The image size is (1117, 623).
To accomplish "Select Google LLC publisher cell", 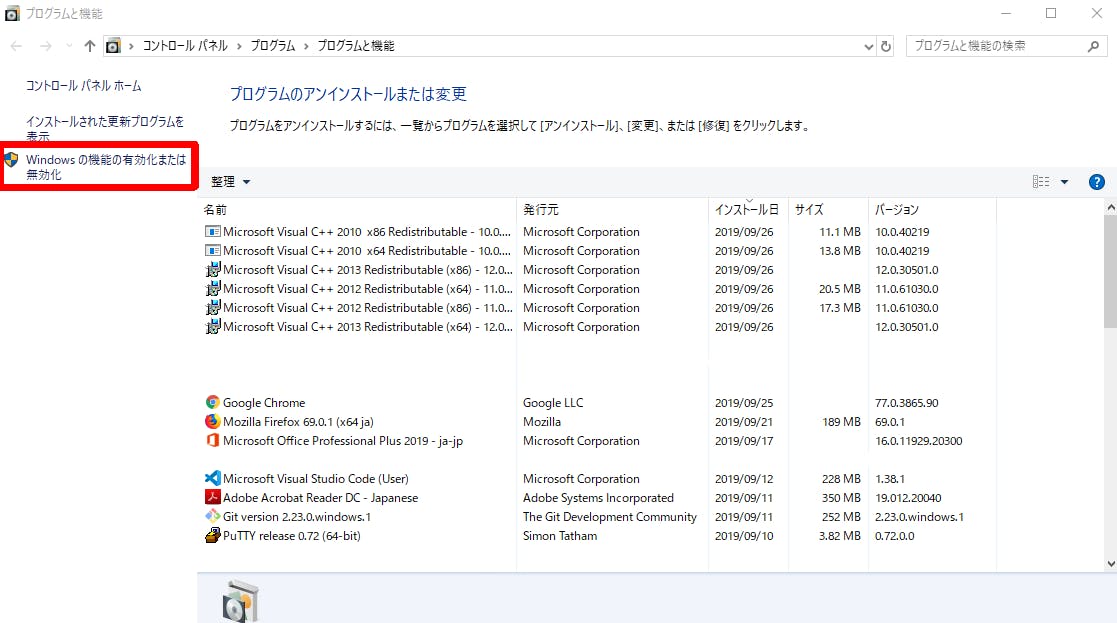I will (x=553, y=402).
